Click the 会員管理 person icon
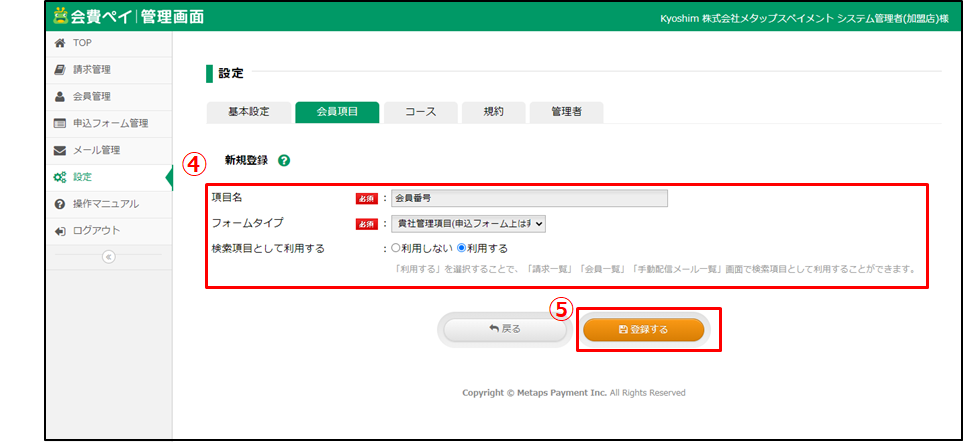Viewport: 963px width, 442px height. (x=60, y=97)
